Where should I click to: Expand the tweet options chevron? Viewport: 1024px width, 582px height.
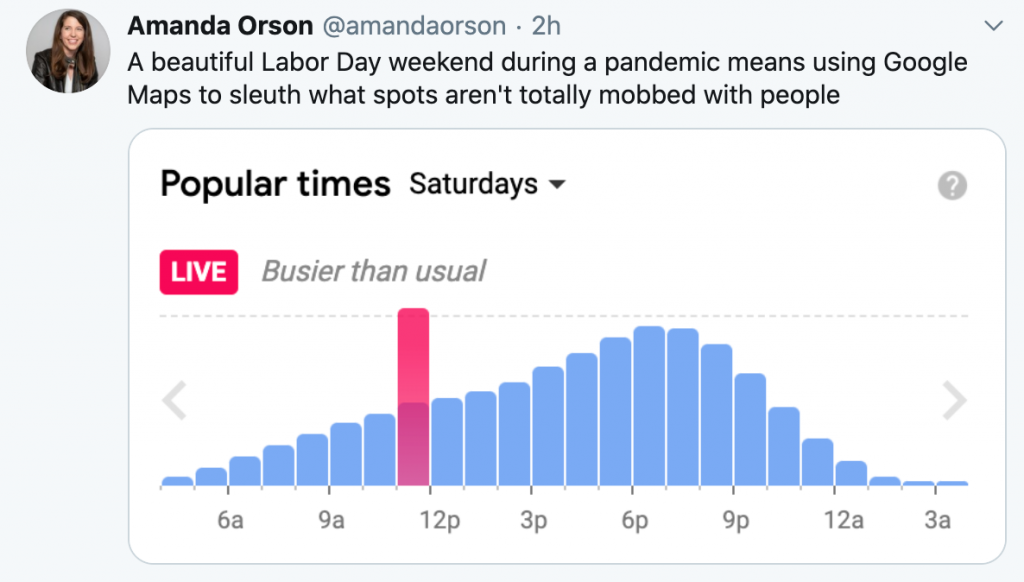click(x=993, y=24)
